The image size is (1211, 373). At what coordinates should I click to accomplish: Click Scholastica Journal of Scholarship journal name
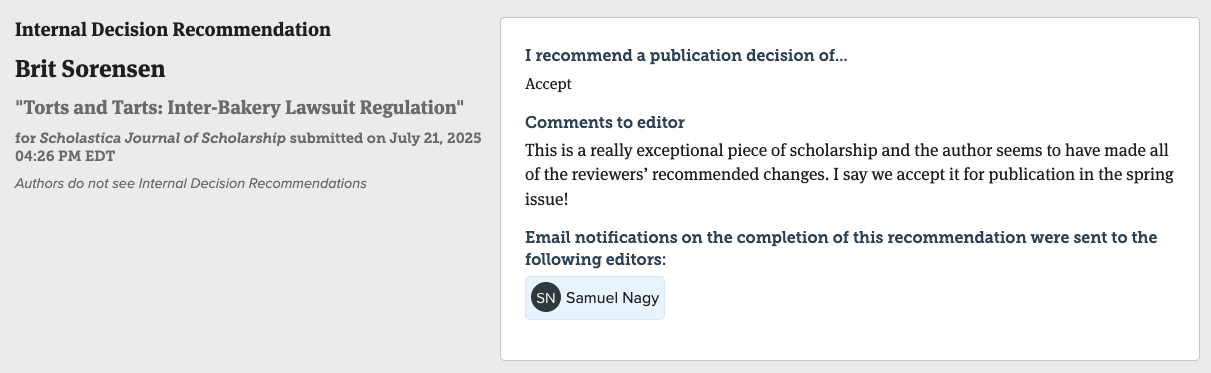pos(162,138)
